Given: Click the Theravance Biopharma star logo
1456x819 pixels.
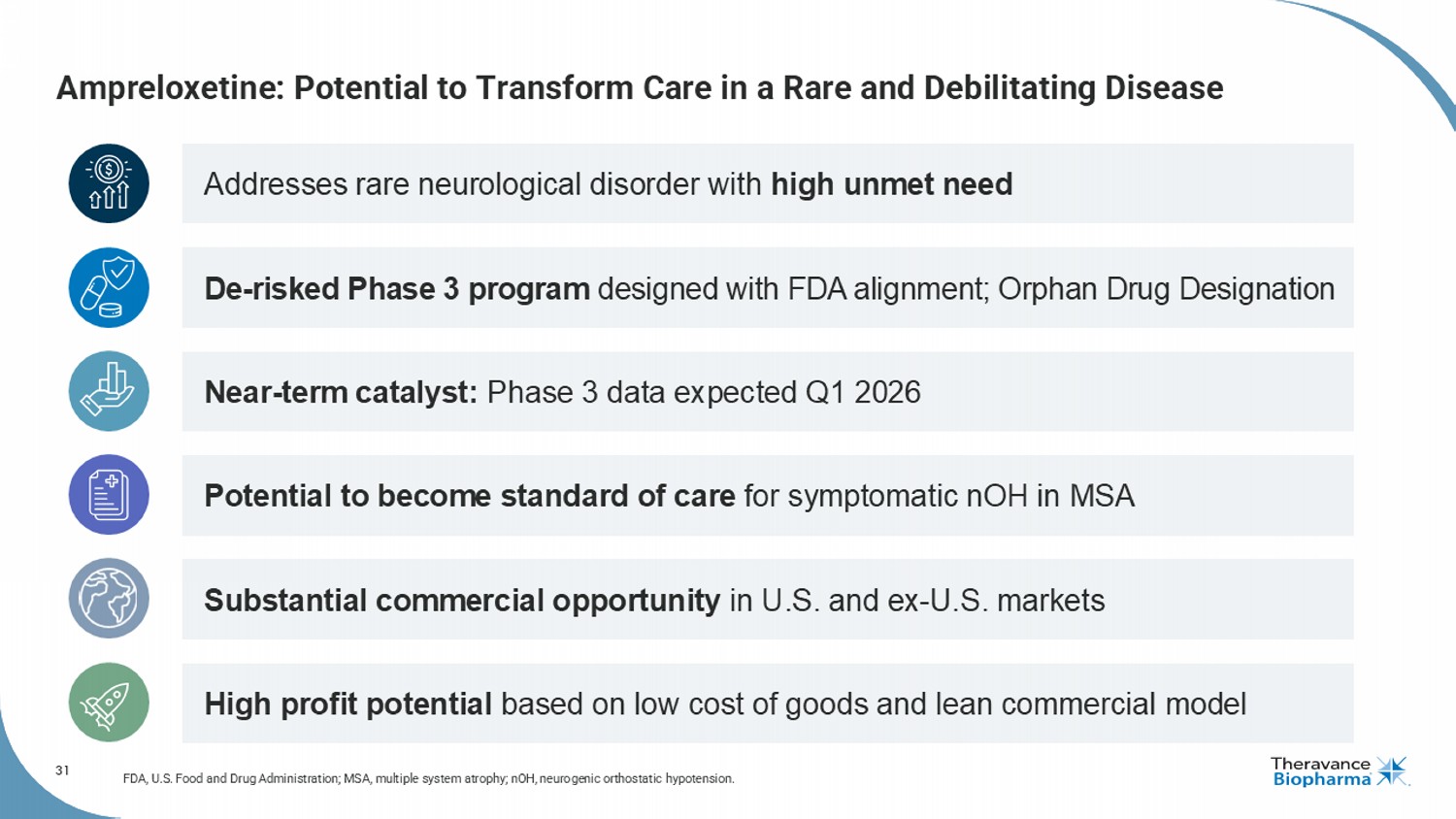Looking at the screenshot, I should click(x=1392, y=771).
